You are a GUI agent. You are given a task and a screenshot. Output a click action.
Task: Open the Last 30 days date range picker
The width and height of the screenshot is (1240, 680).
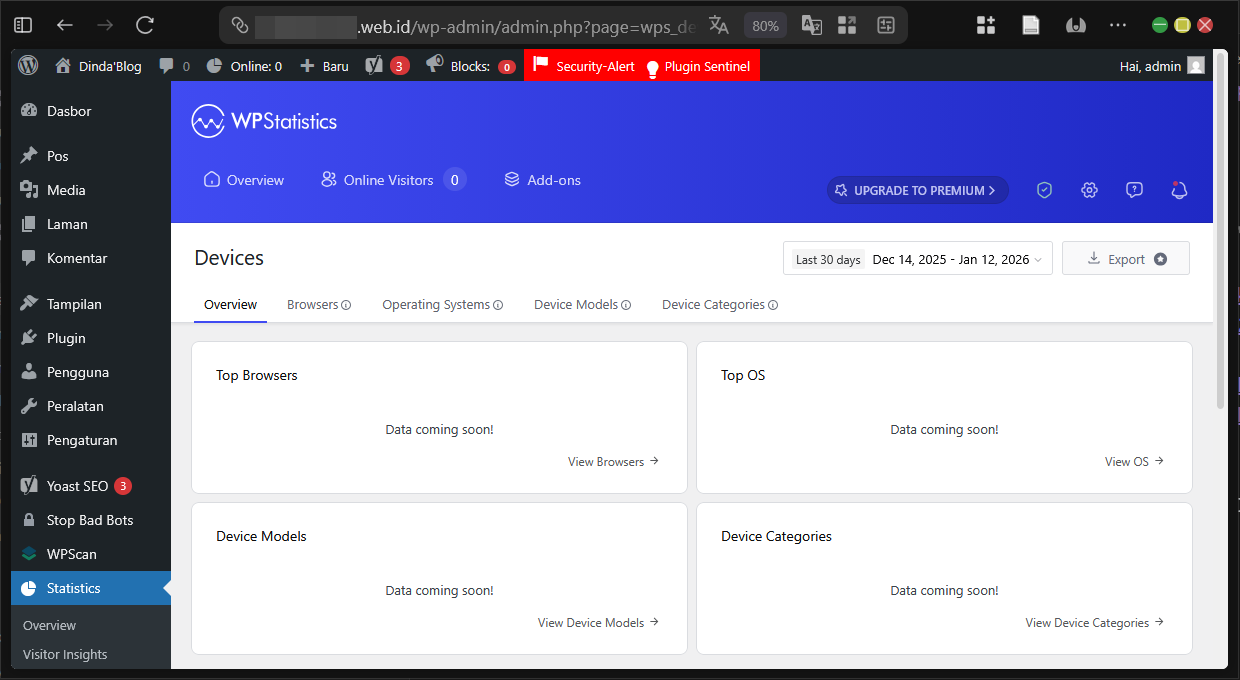(917, 259)
